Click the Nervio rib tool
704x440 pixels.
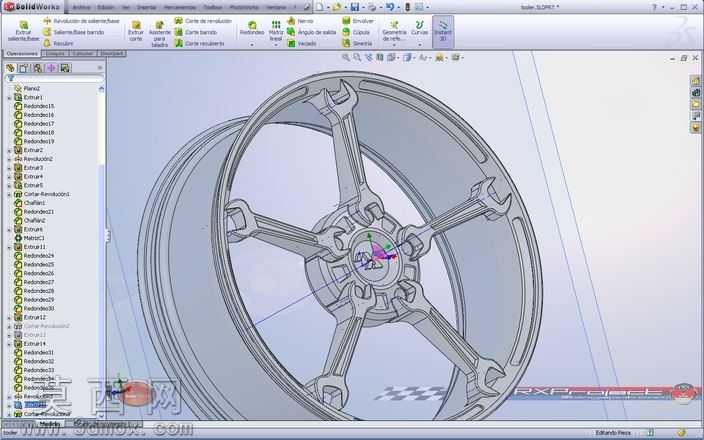coord(300,21)
